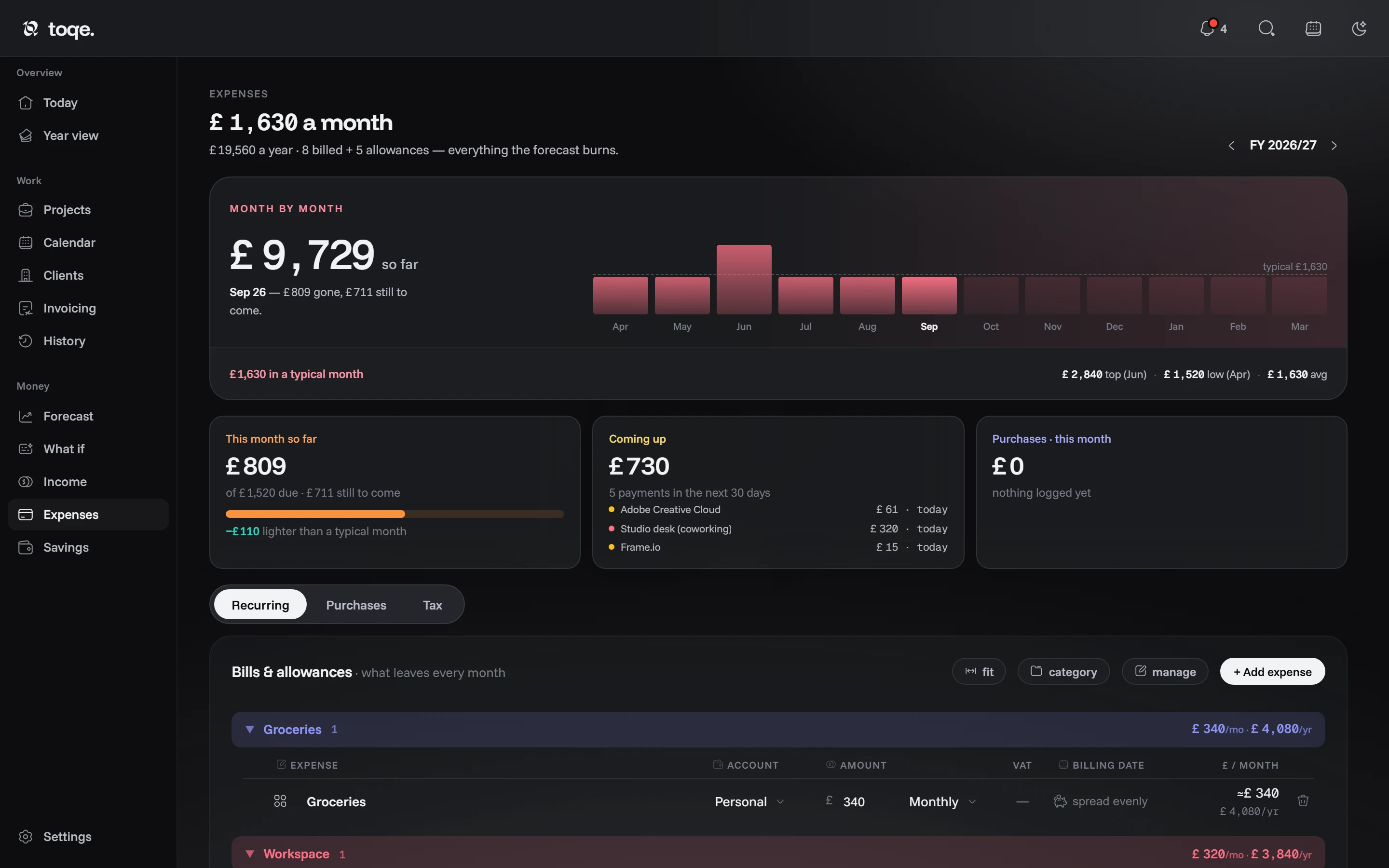Open Settings gear icon
Screen dimensions: 1389x868
[25, 837]
